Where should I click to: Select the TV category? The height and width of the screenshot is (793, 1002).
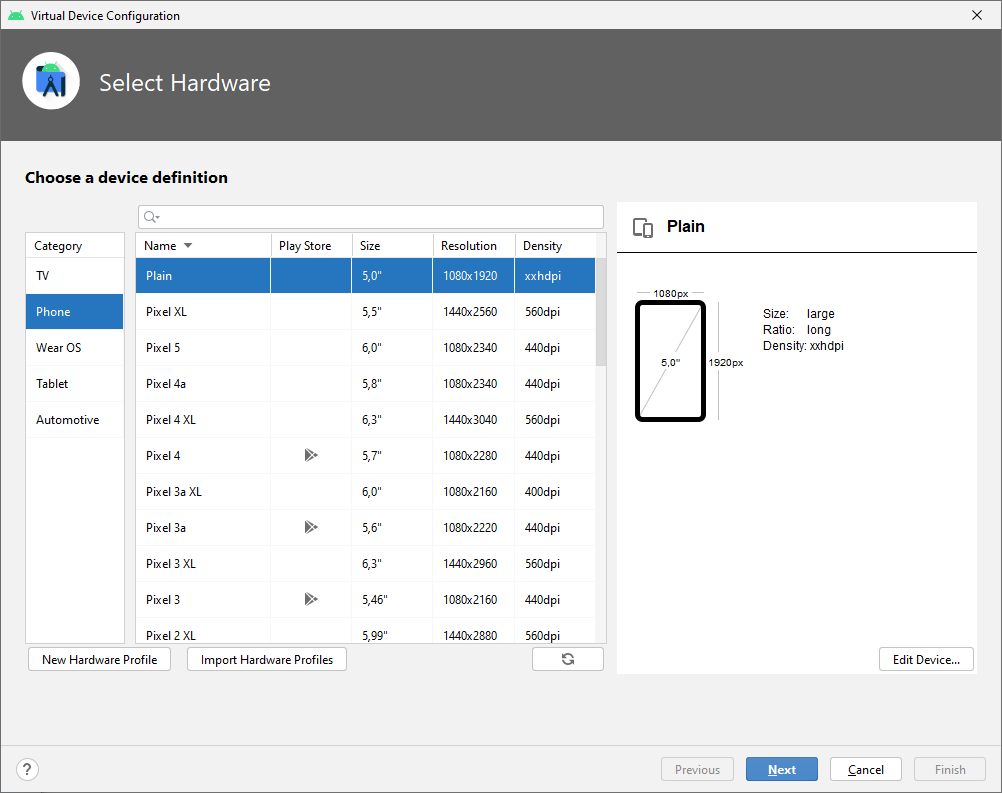point(74,275)
